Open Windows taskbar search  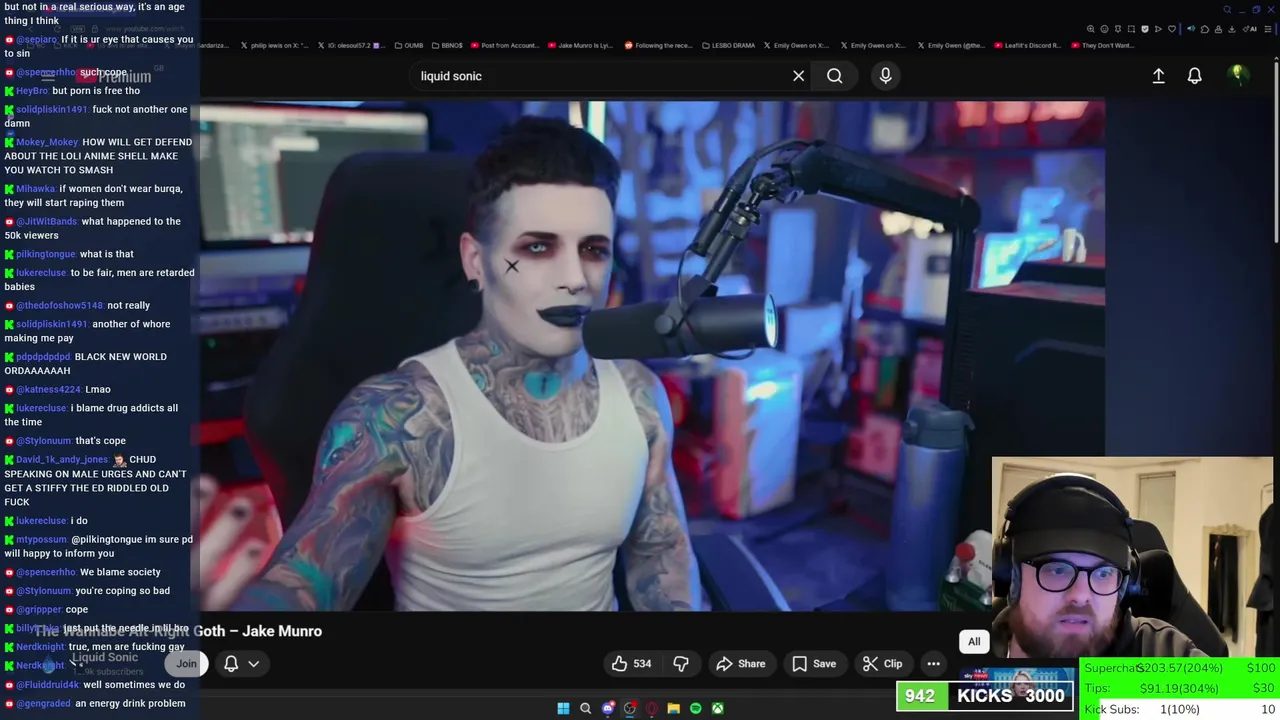585,708
